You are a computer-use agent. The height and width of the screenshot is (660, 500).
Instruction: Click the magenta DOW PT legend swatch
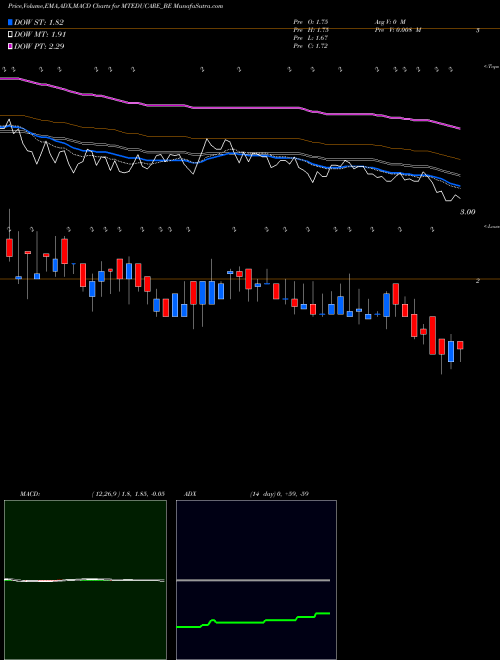(x=10, y=46)
